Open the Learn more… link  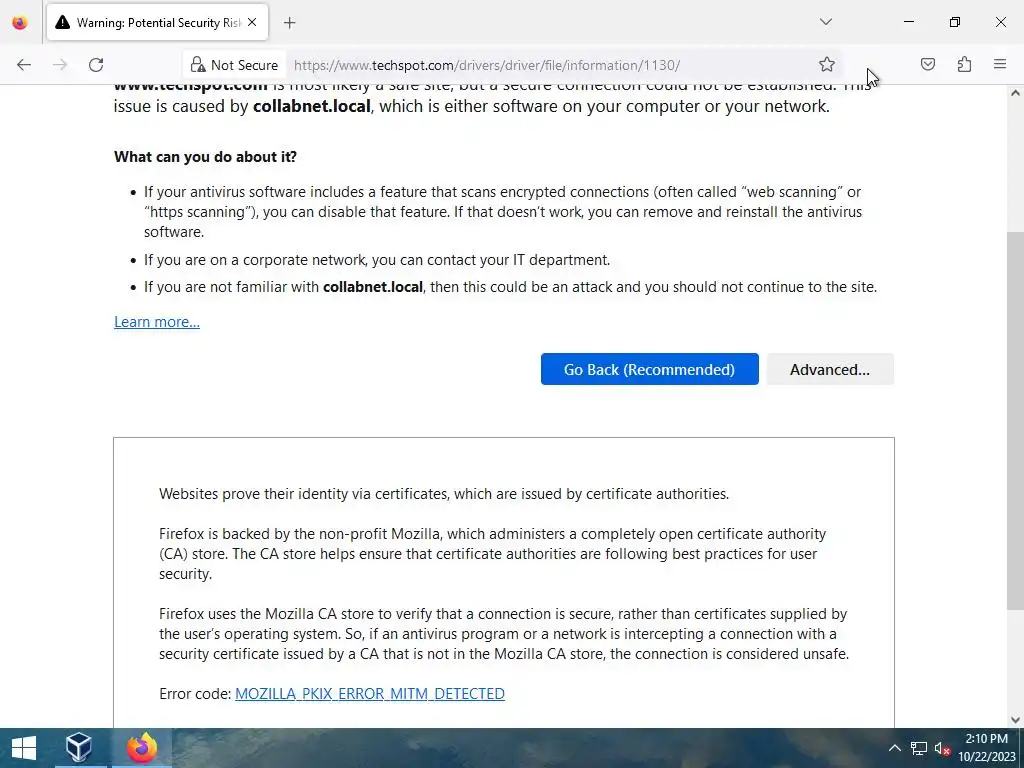coord(157,322)
